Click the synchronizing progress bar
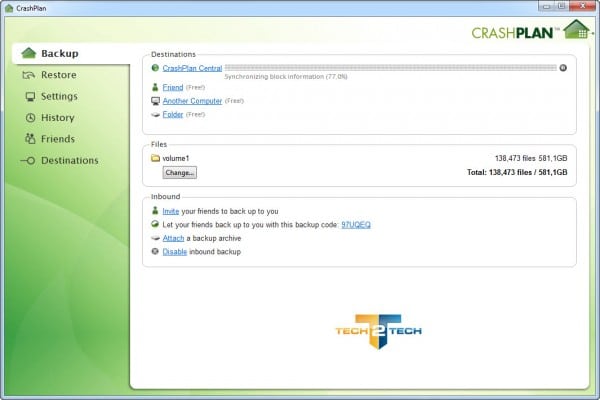The width and height of the screenshot is (600, 400). [x=390, y=68]
